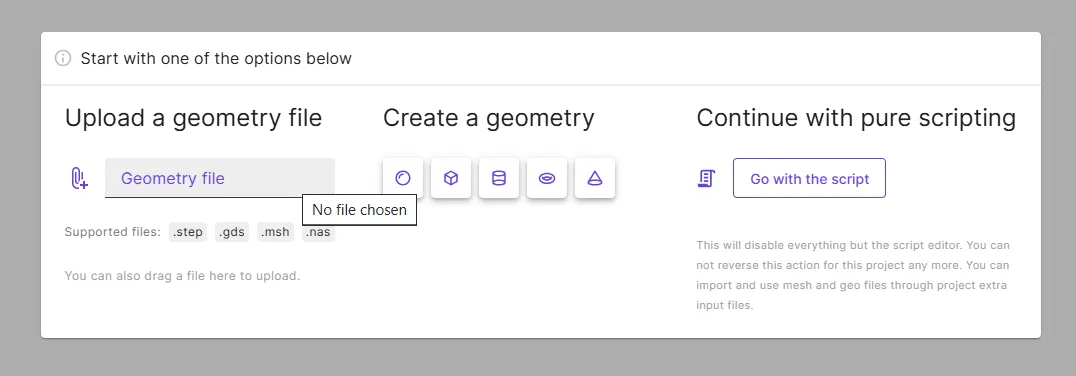Select the .nas file type chip
1076x376 pixels.
[318, 233]
